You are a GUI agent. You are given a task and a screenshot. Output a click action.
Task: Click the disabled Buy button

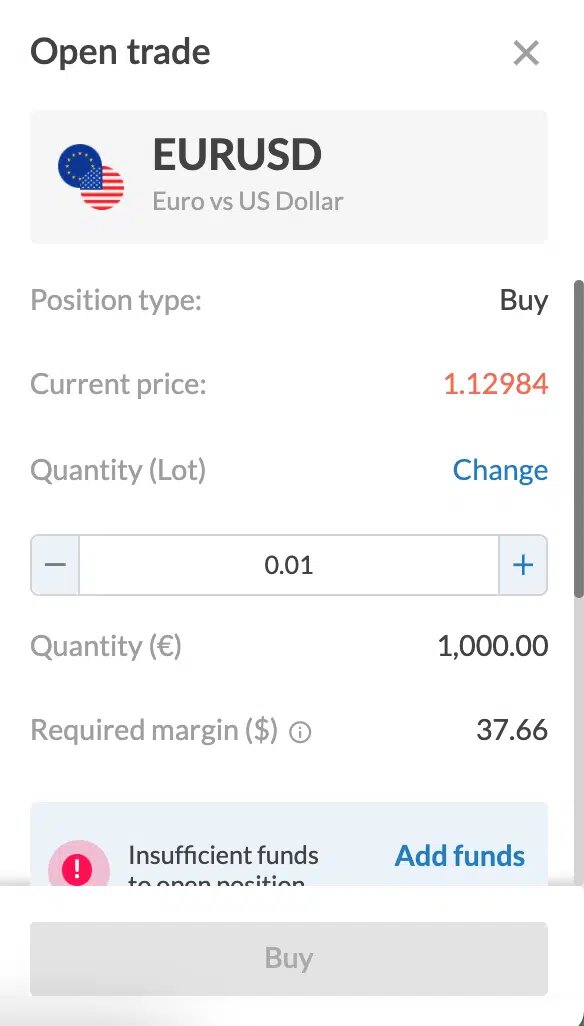point(288,958)
